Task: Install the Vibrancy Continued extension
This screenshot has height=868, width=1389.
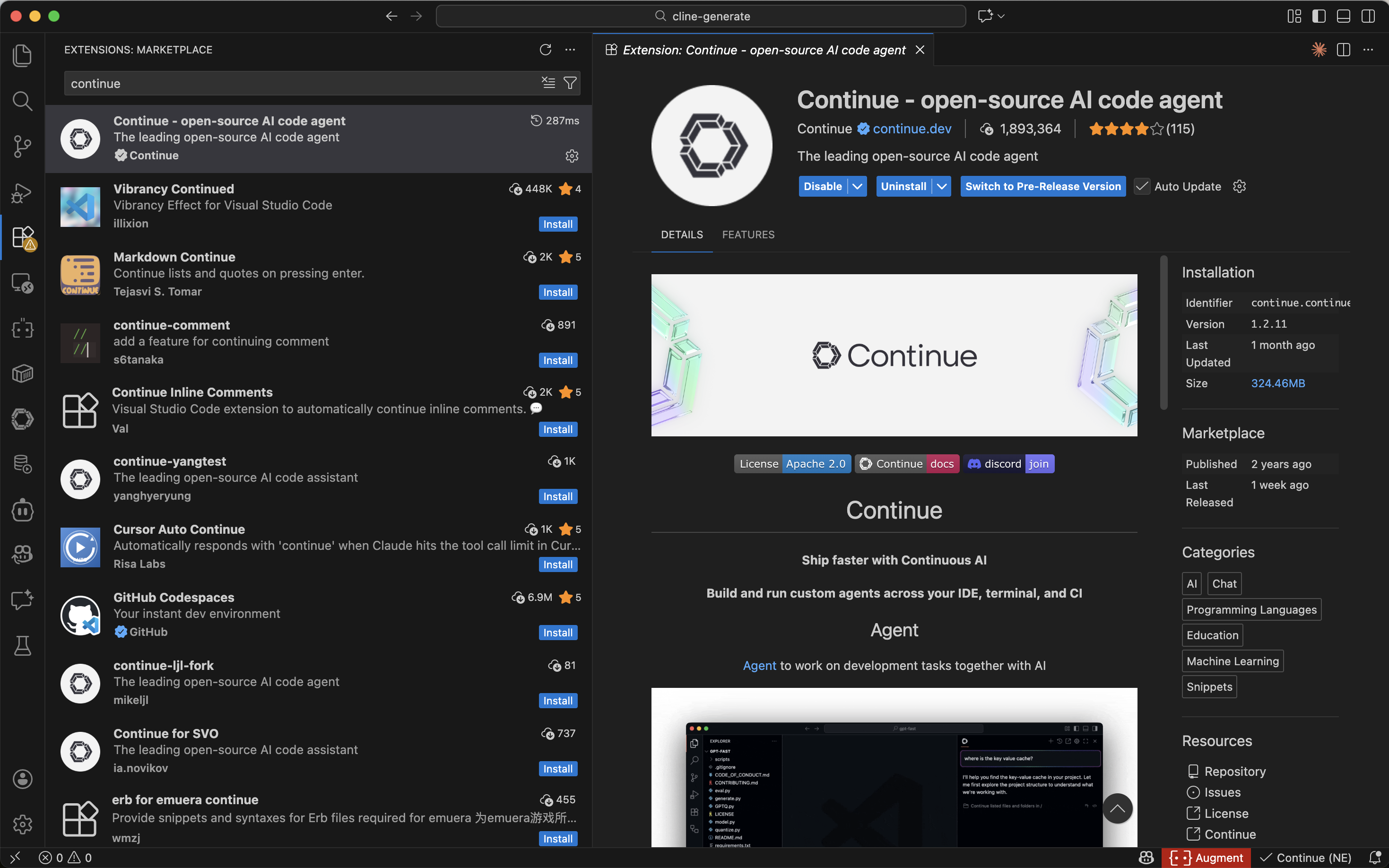Action: coord(557,225)
